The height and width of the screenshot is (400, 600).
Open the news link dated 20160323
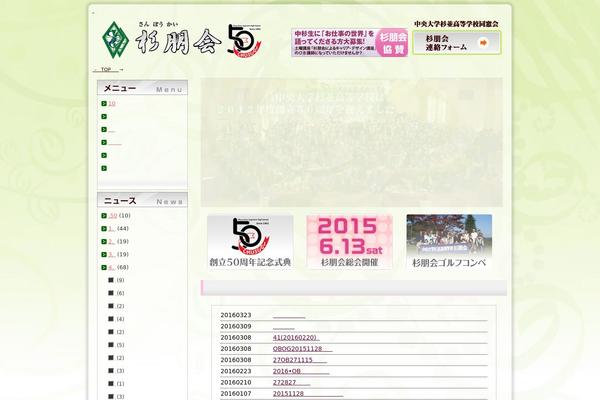click(289, 315)
